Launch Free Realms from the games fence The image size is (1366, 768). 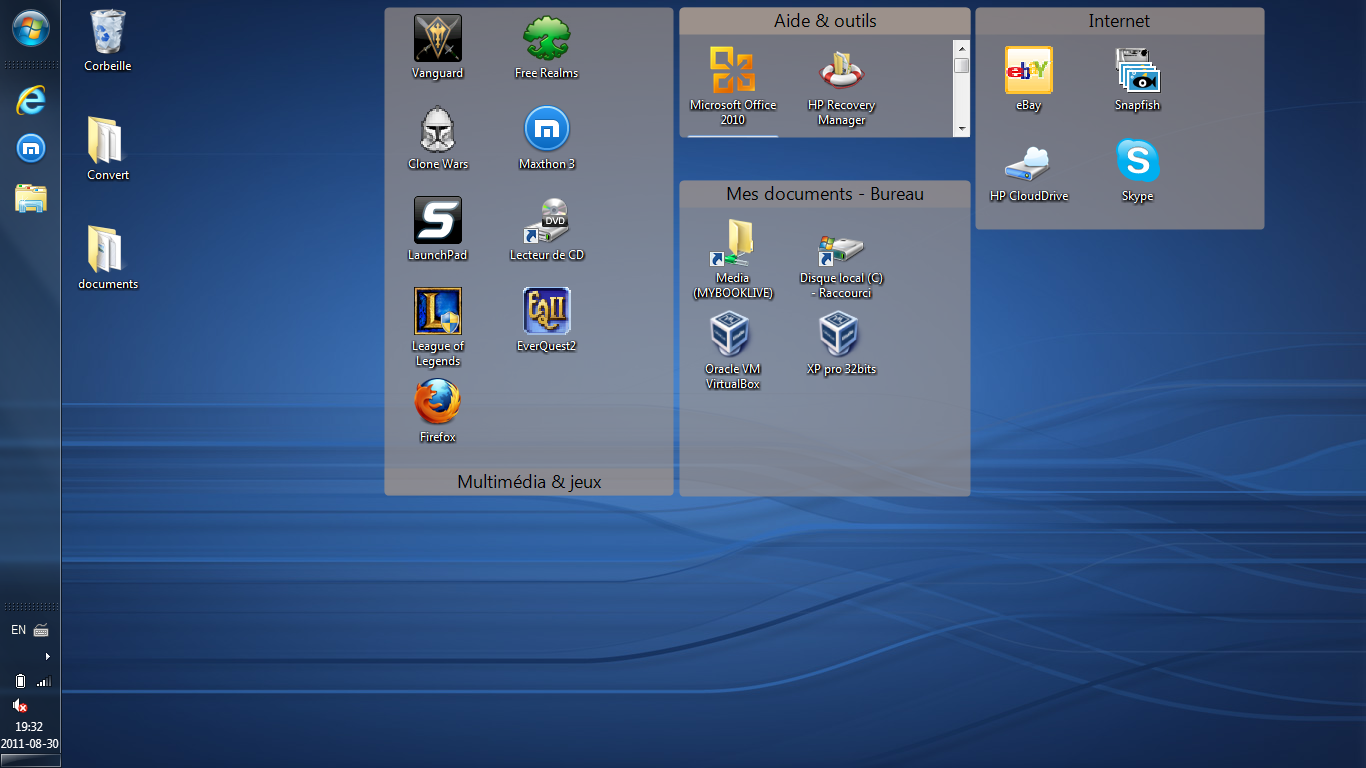click(546, 47)
